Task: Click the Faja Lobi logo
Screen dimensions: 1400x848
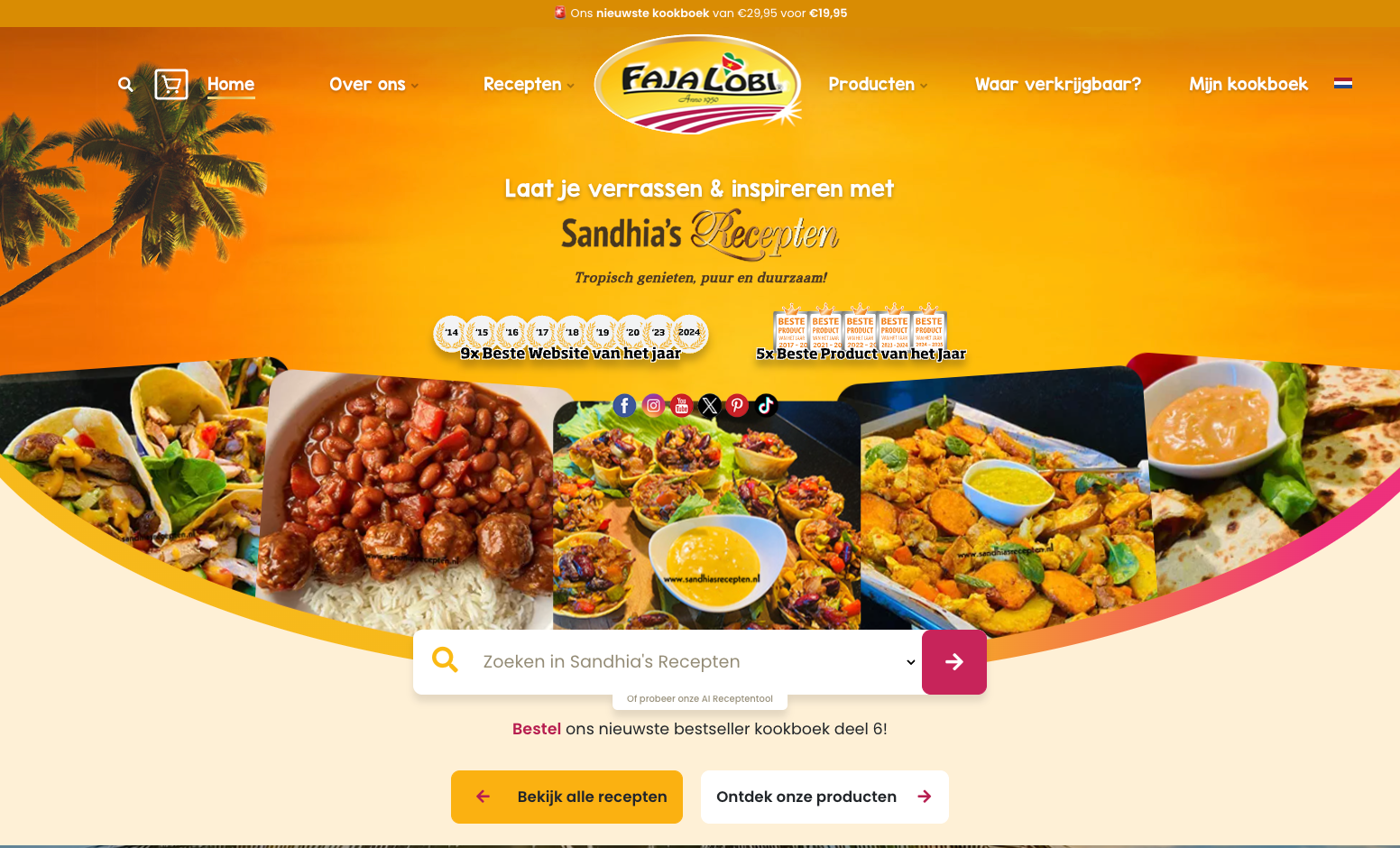Action: pyautogui.click(x=698, y=85)
